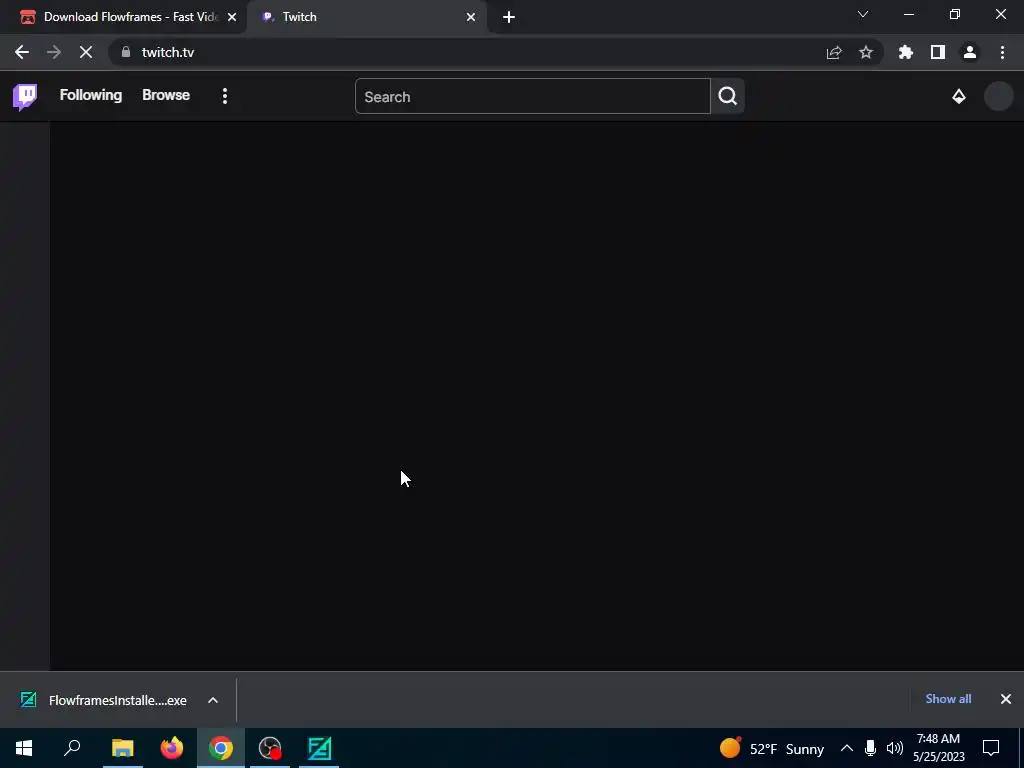Viewport: 1024px width, 768px height.
Task: Open the Get Bits diamond icon
Action: coord(959,97)
